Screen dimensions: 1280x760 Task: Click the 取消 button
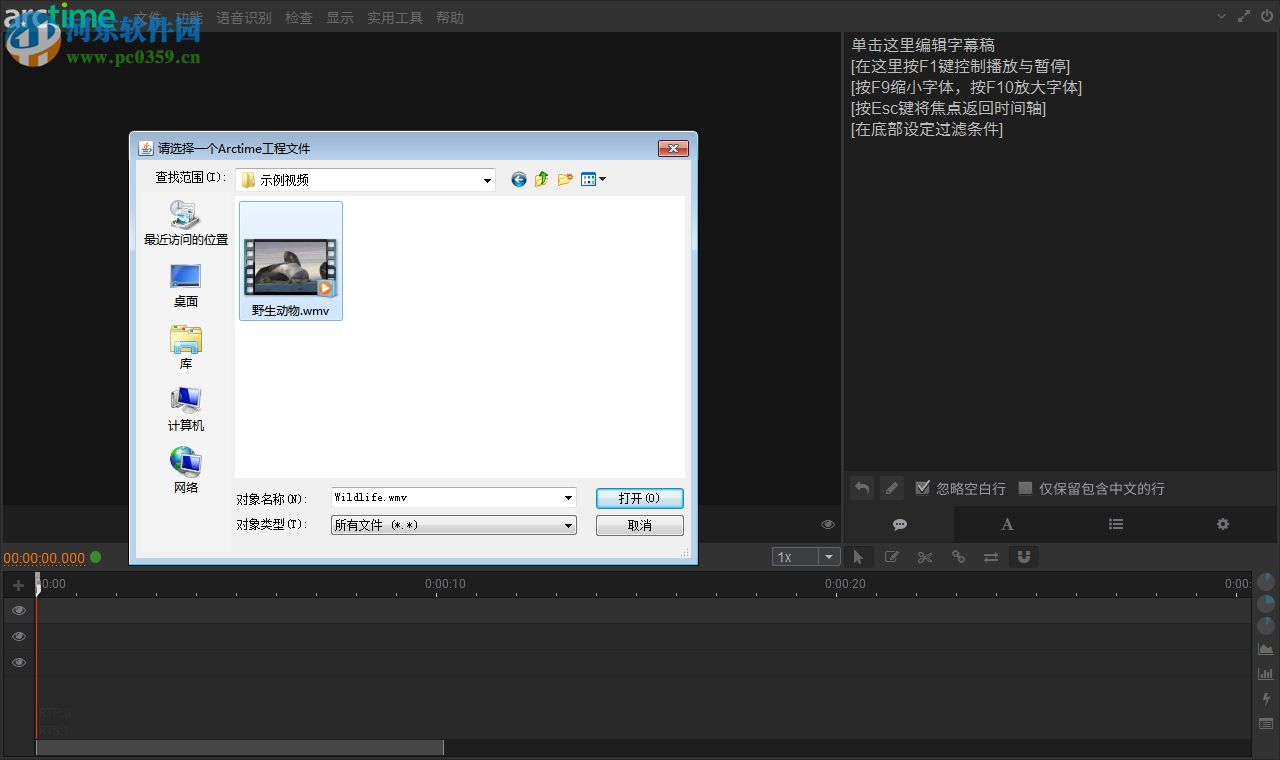[639, 525]
